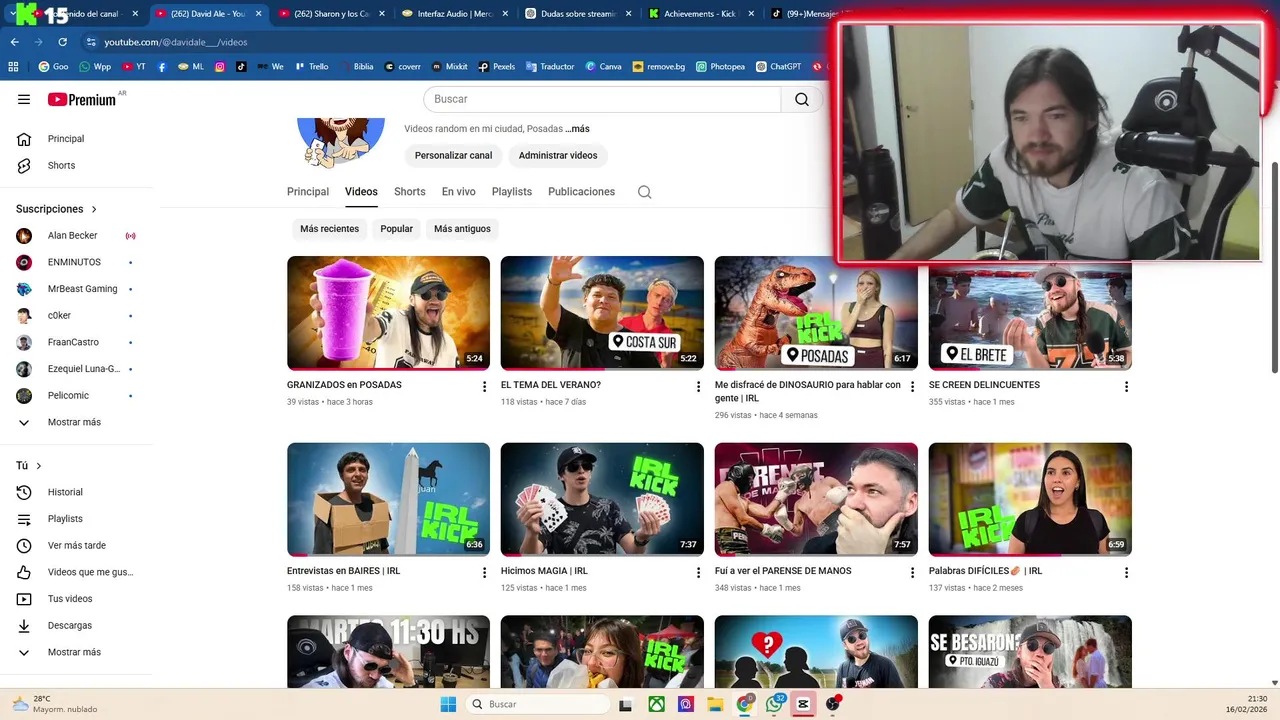Screen dimensions: 1280x720
Task: Open the Playlists channel tab
Action: point(512,192)
